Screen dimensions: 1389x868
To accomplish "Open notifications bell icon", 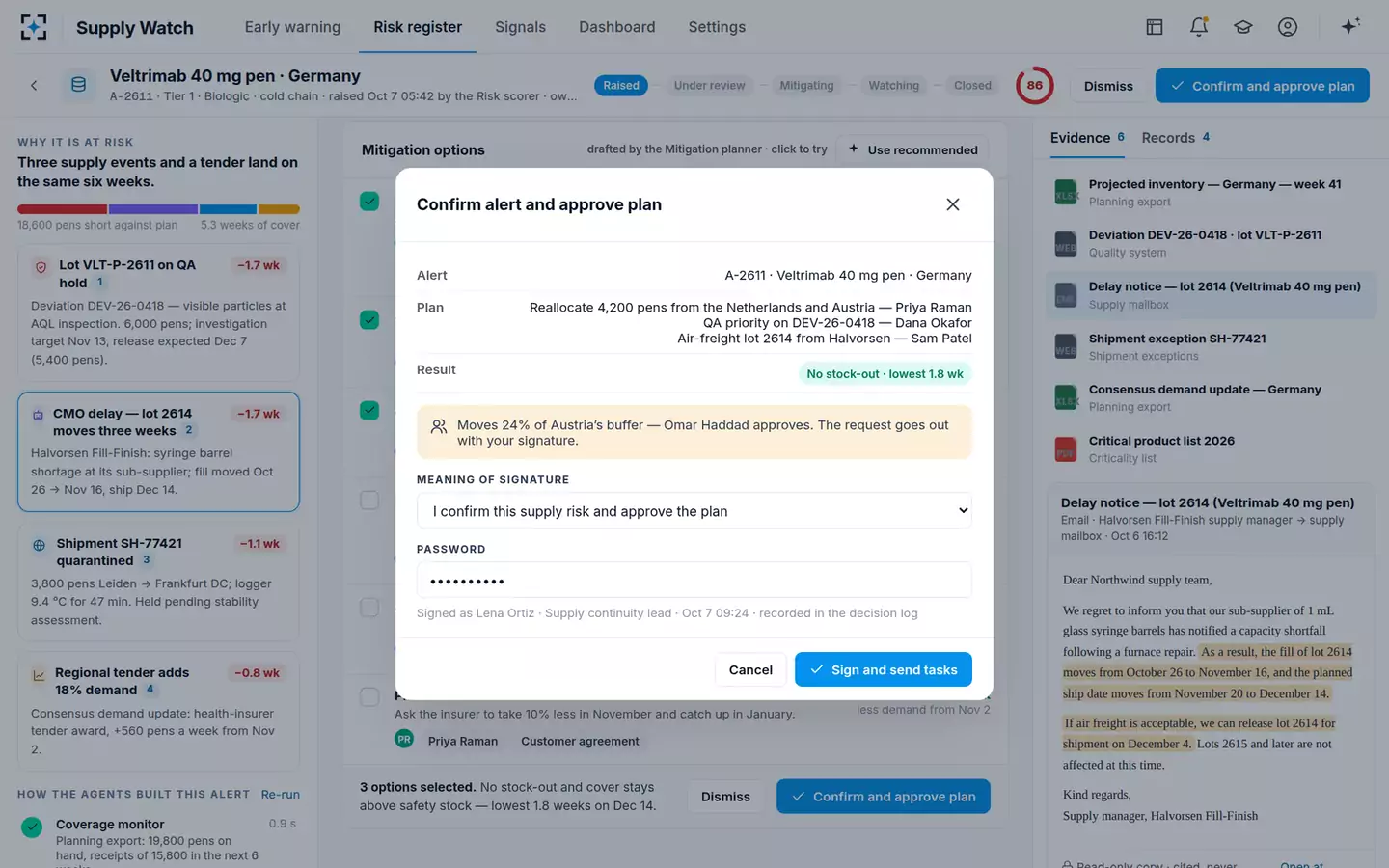I will pos(1199,27).
